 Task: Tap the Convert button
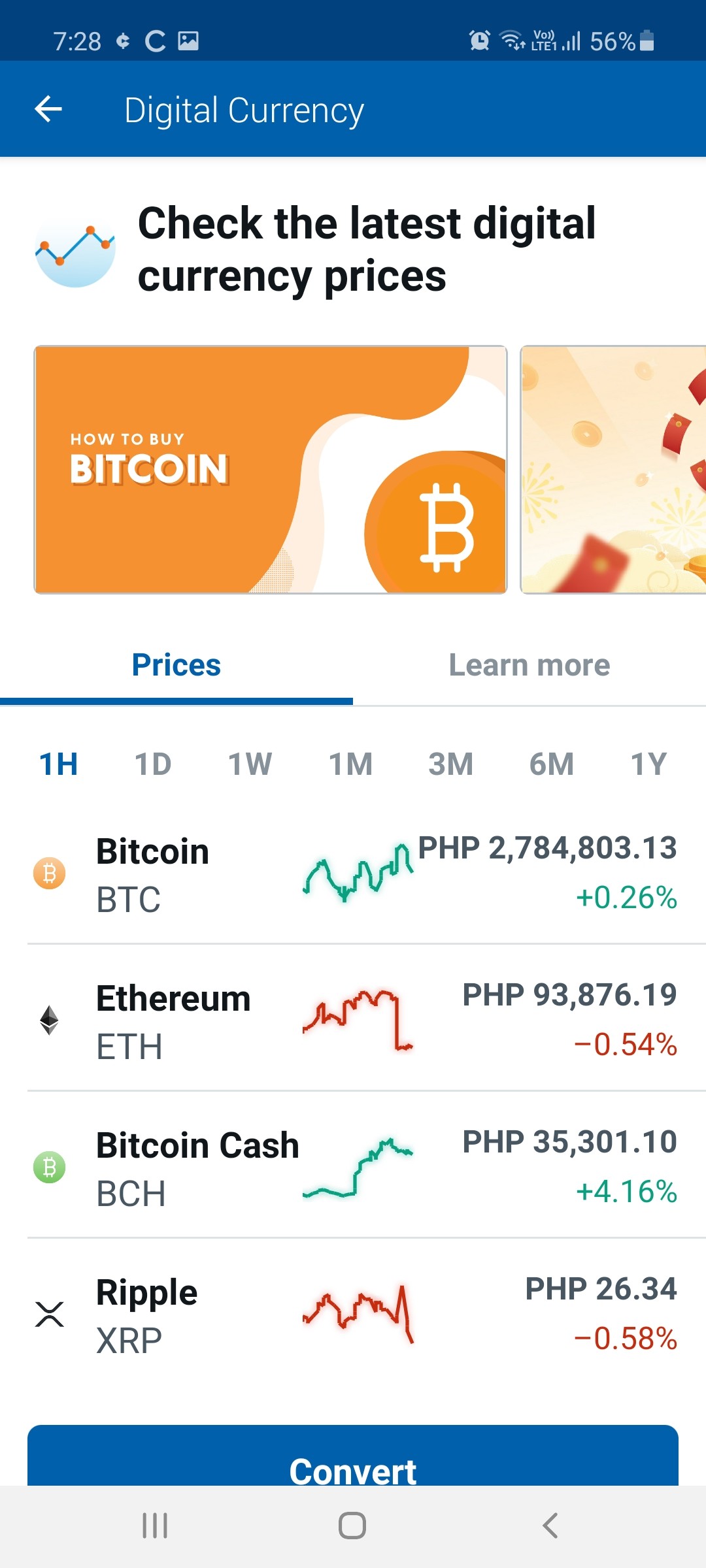353,1457
